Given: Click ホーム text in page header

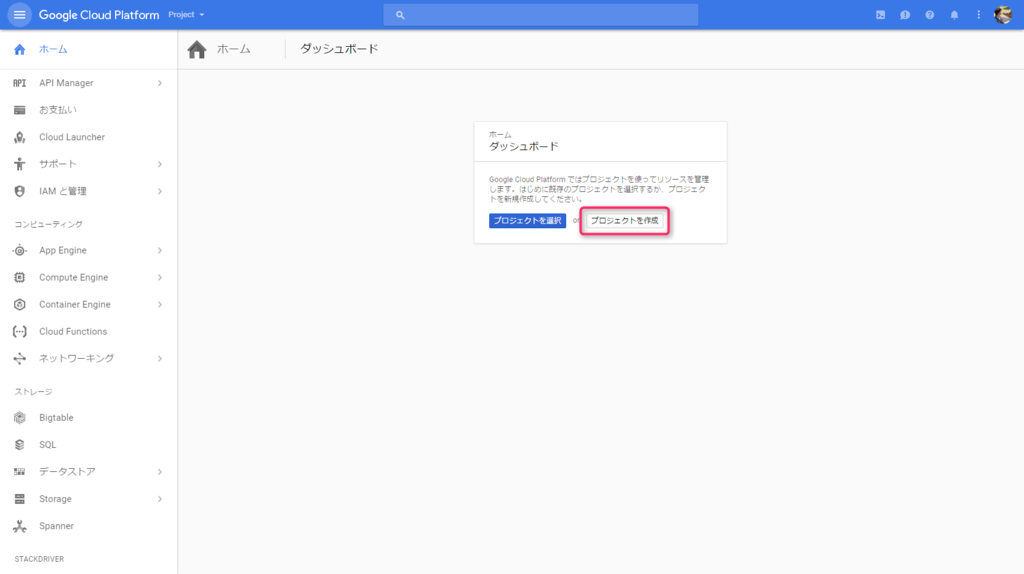Looking at the screenshot, I should 234,49.
